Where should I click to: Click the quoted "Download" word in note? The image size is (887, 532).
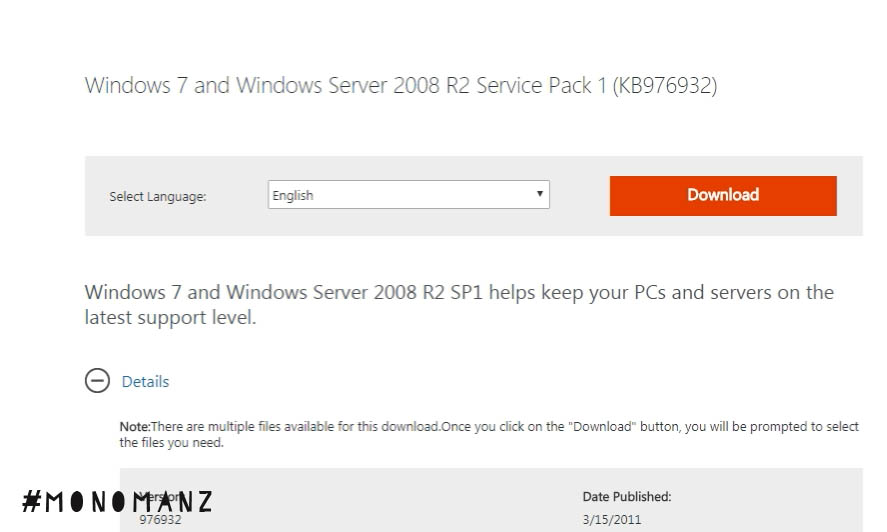[x=602, y=426]
